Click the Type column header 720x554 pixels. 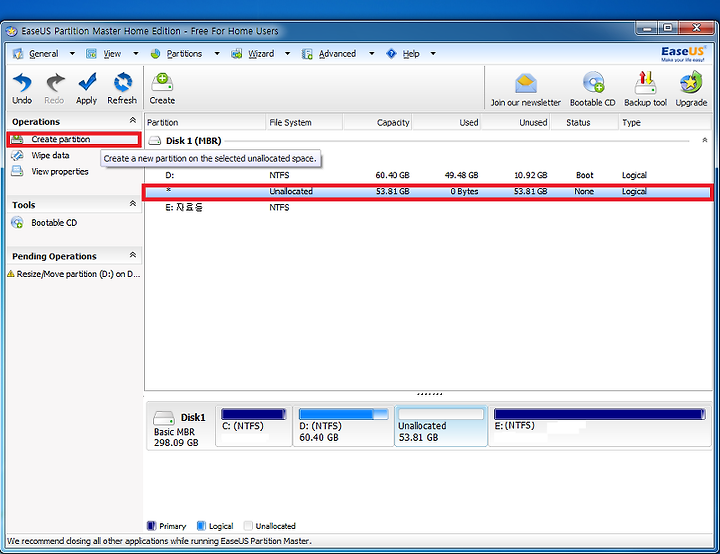665,123
